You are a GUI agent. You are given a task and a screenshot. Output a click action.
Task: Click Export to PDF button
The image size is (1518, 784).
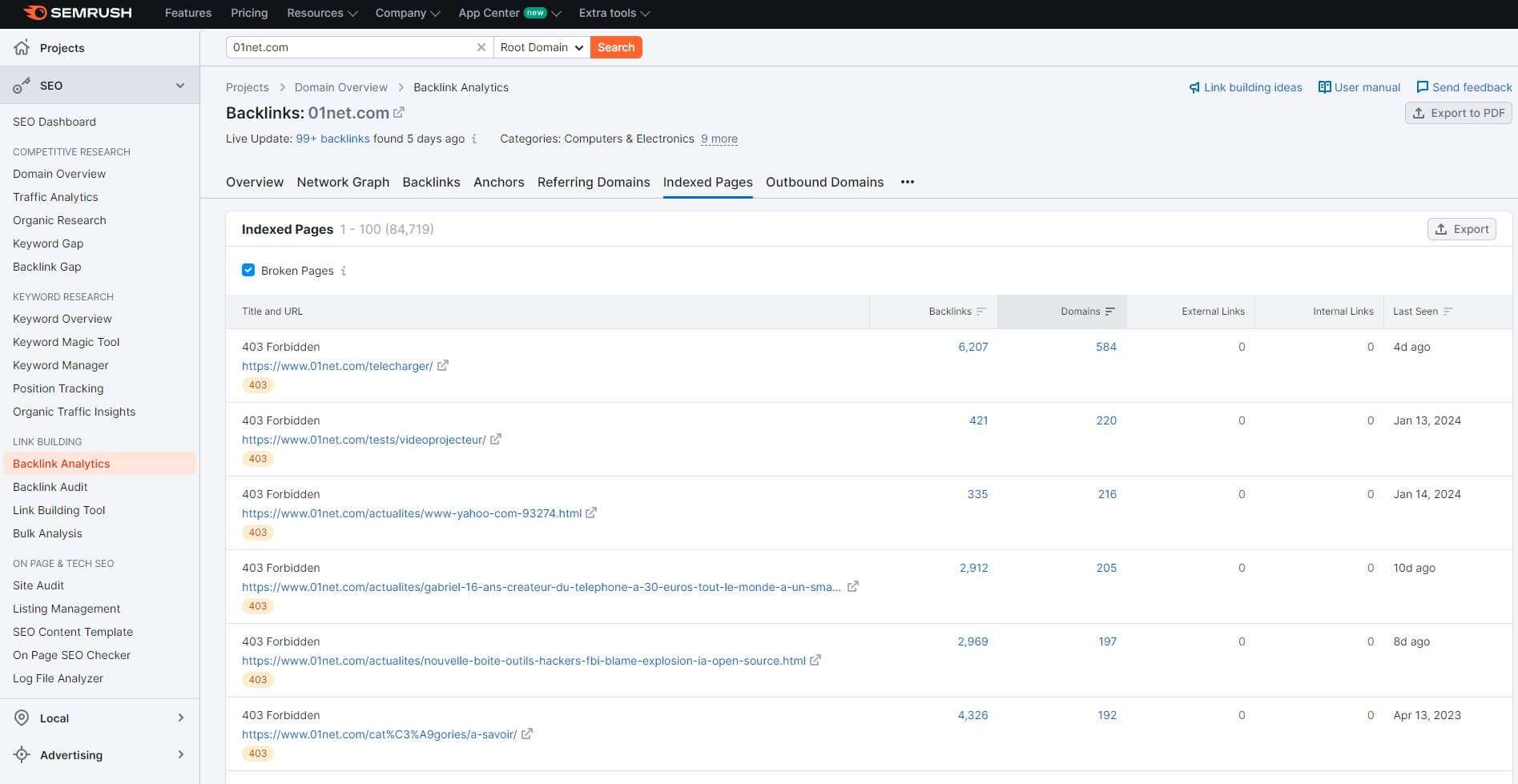1458,113
